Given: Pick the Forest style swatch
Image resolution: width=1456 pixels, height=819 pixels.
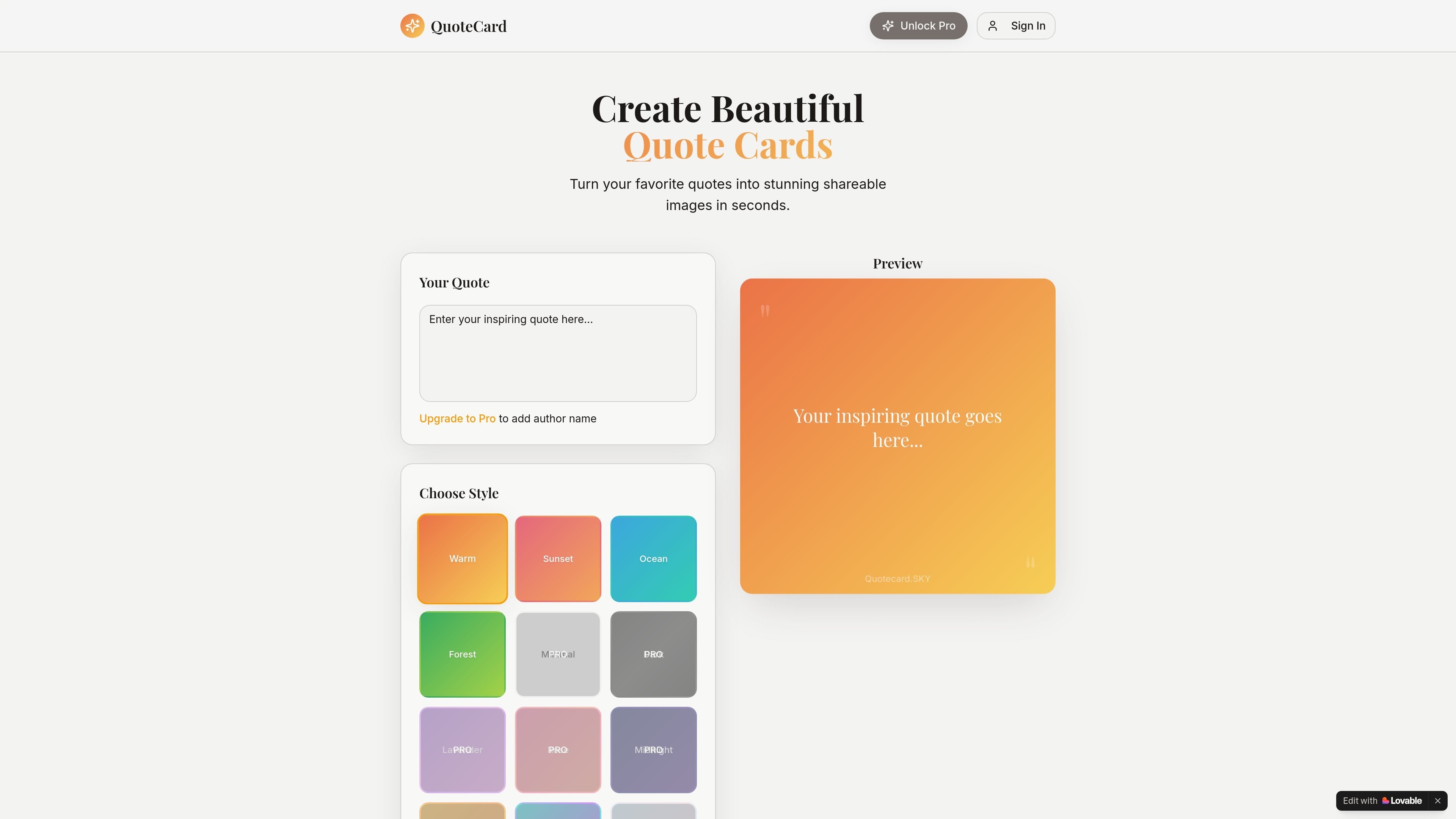Looking at the screenshot, I should (462, 654).
